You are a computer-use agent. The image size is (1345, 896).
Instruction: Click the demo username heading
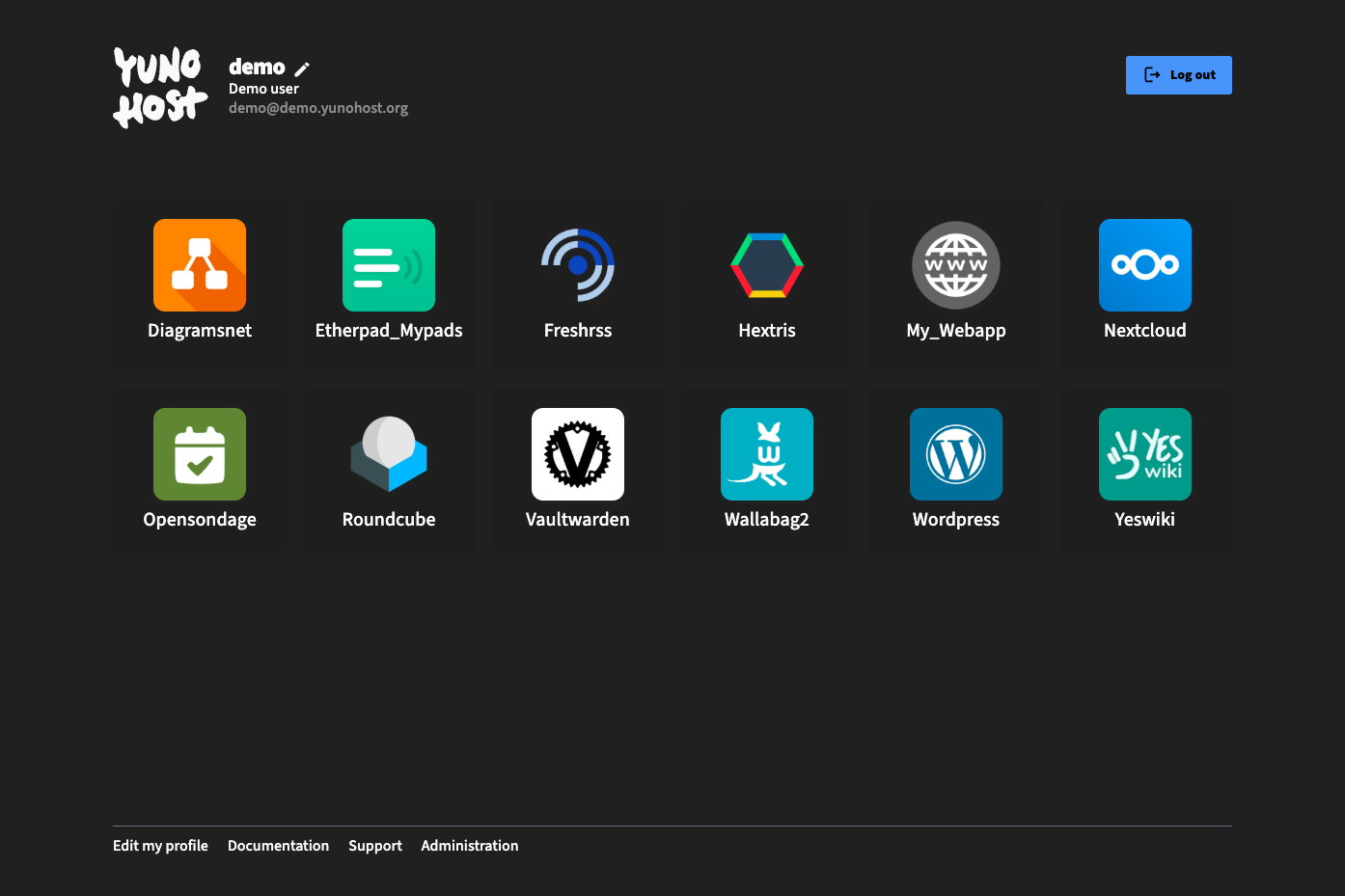pos(257,68)
